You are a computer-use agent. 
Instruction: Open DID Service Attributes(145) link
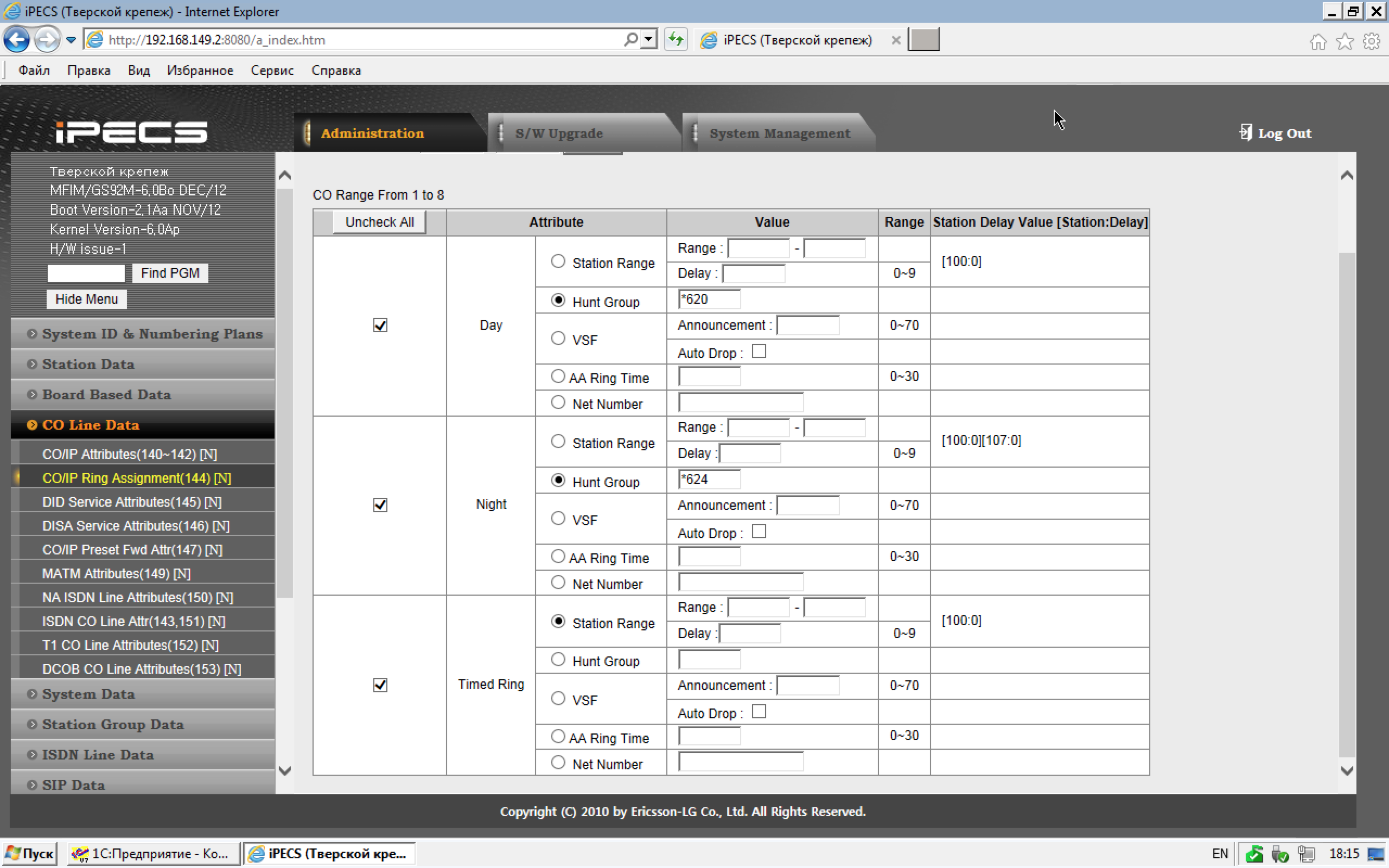click(131, 502)
